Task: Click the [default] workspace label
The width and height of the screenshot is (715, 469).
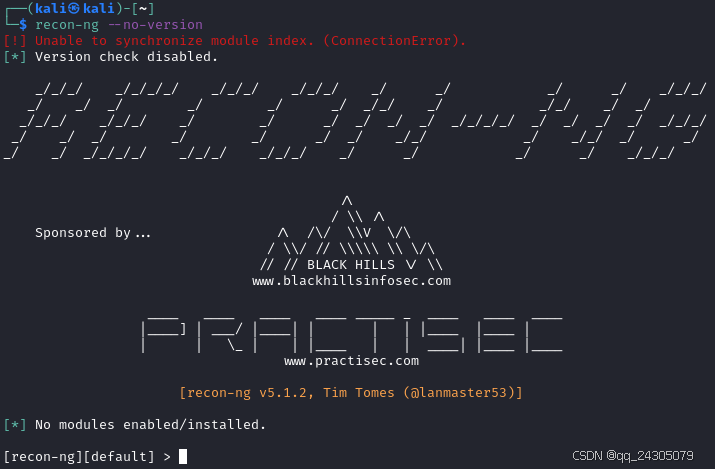Action: click(x=119, y=457)
